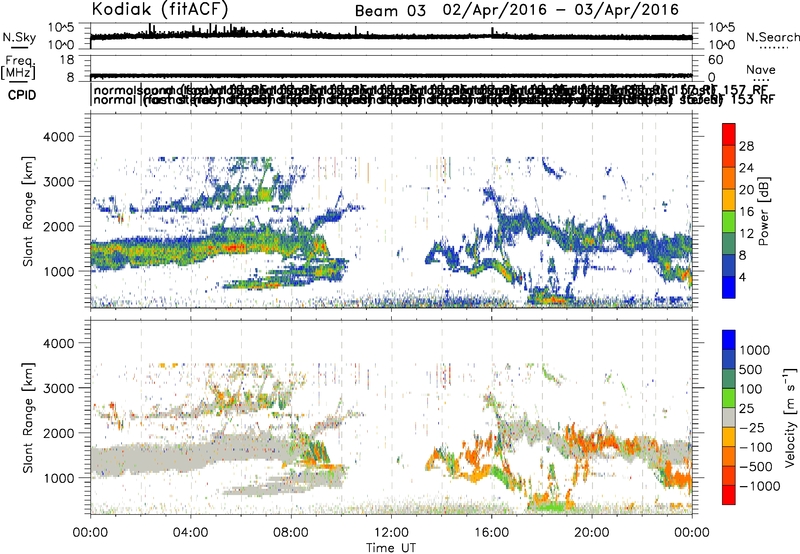Click the CPID row label
Viewport: 800px width, 554px height.
(22, 95)
